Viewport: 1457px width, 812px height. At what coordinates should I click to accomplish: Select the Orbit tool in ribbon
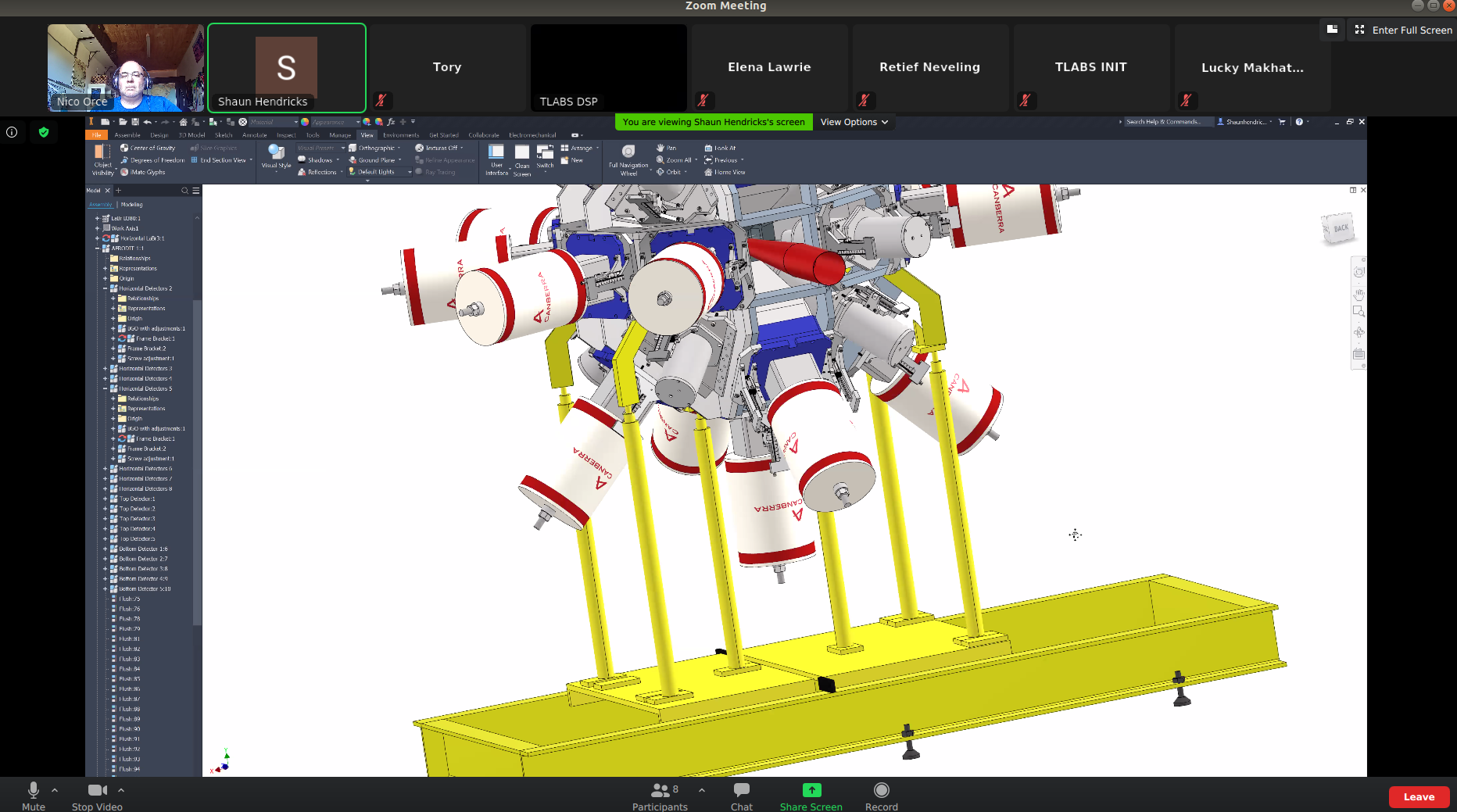671,172
